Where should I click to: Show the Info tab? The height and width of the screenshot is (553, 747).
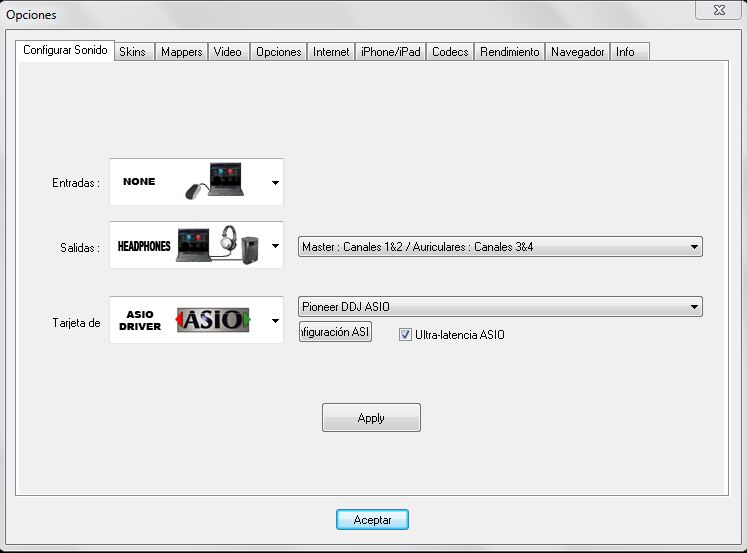629,52
